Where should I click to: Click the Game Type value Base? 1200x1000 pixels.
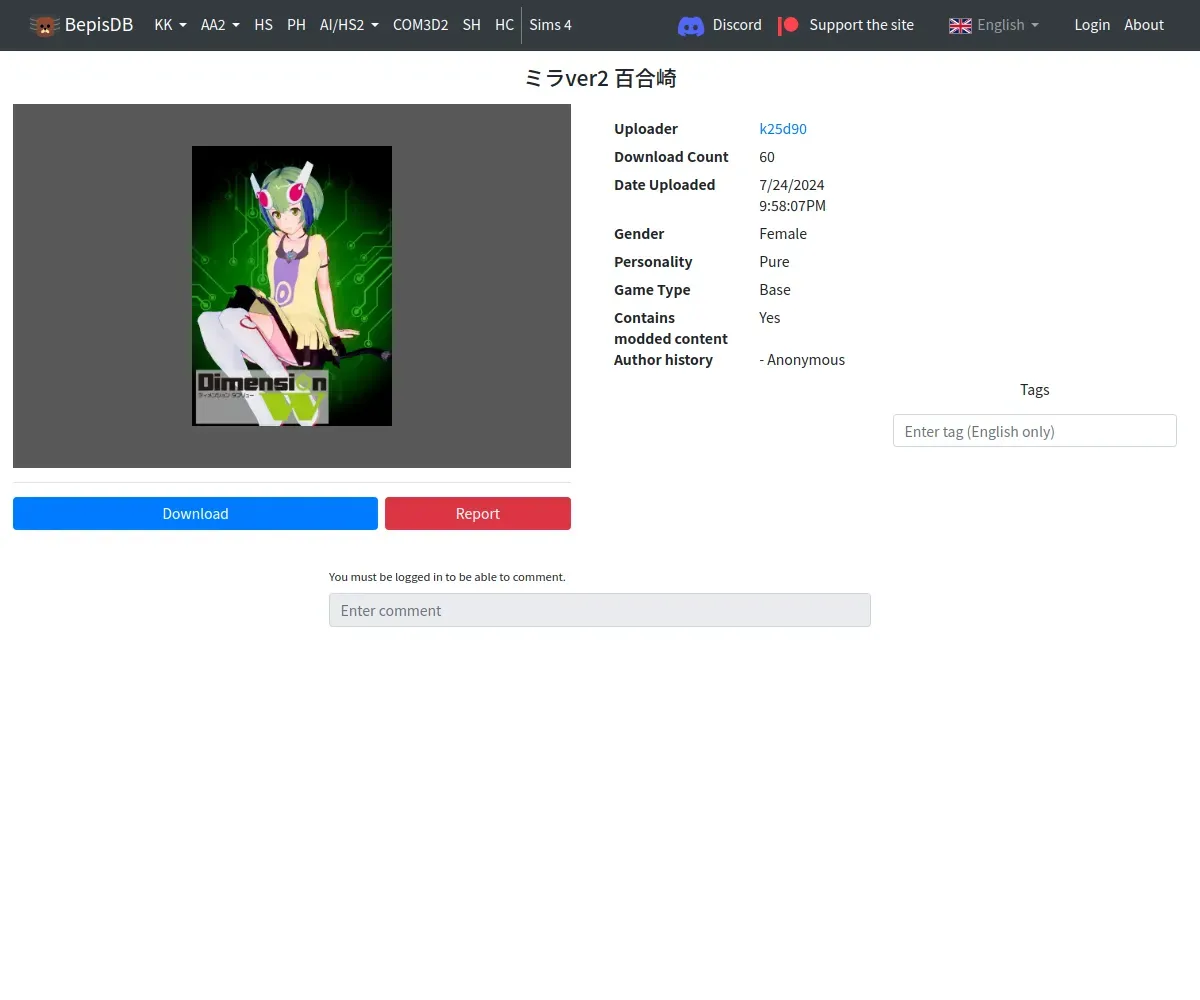point(775,290)
